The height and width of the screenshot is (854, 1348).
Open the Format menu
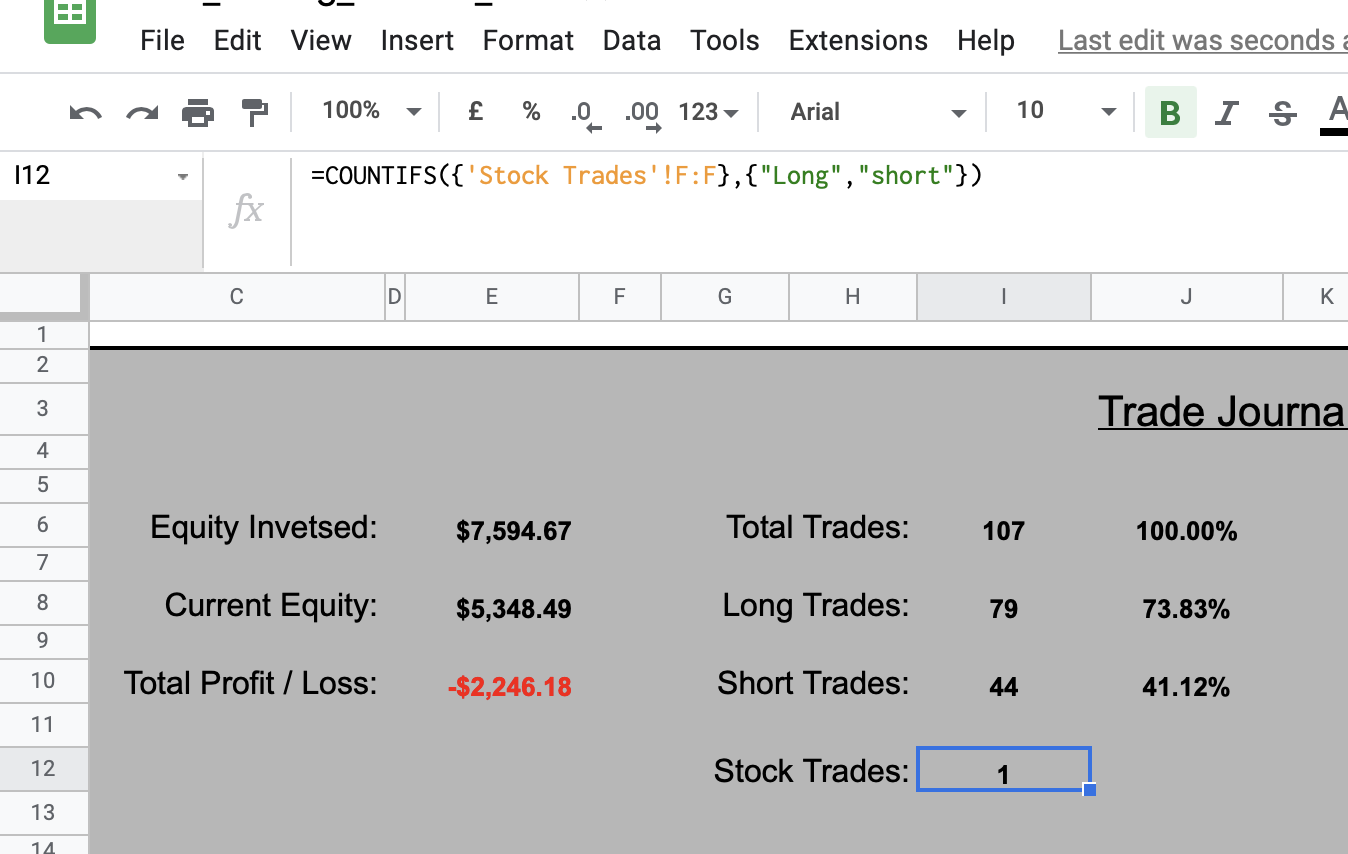528,41
